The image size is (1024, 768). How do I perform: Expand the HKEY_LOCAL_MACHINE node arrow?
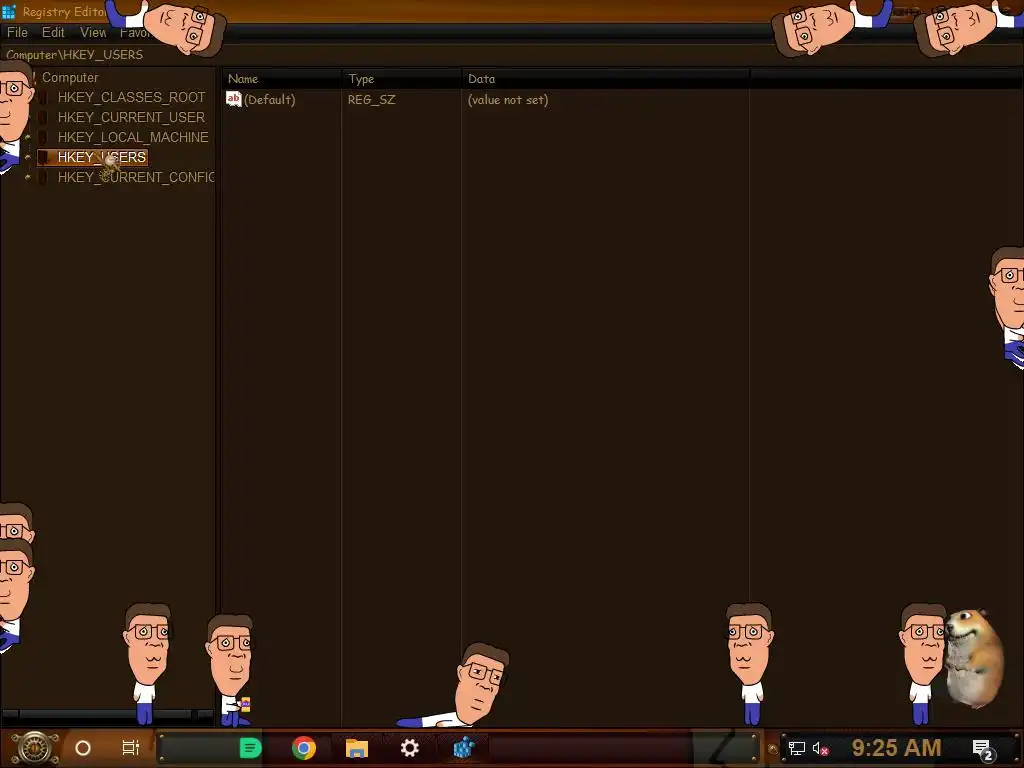click(x=27, y=137)
